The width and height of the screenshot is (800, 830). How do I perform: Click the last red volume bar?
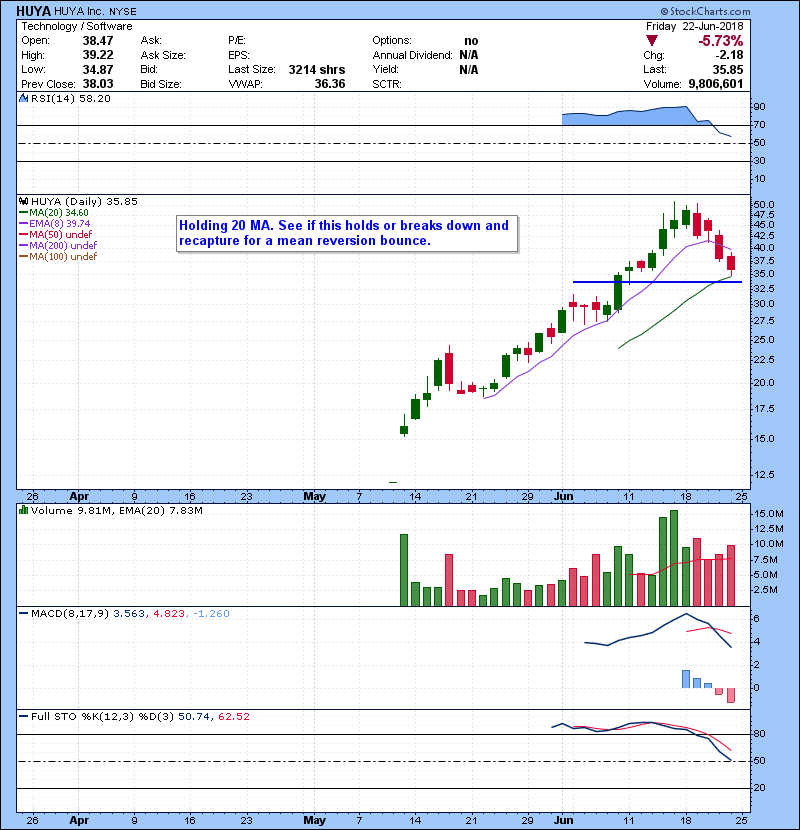(731, 575)
